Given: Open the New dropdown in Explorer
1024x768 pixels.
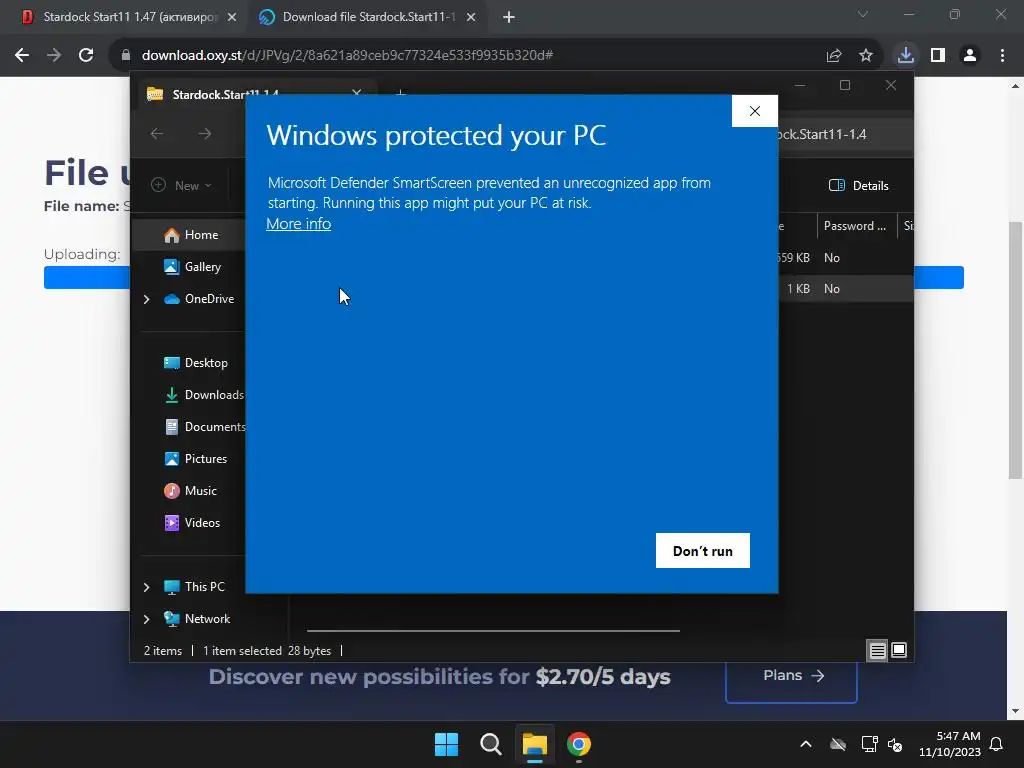Looking at the screenshot, I should (x=182, y=185).
